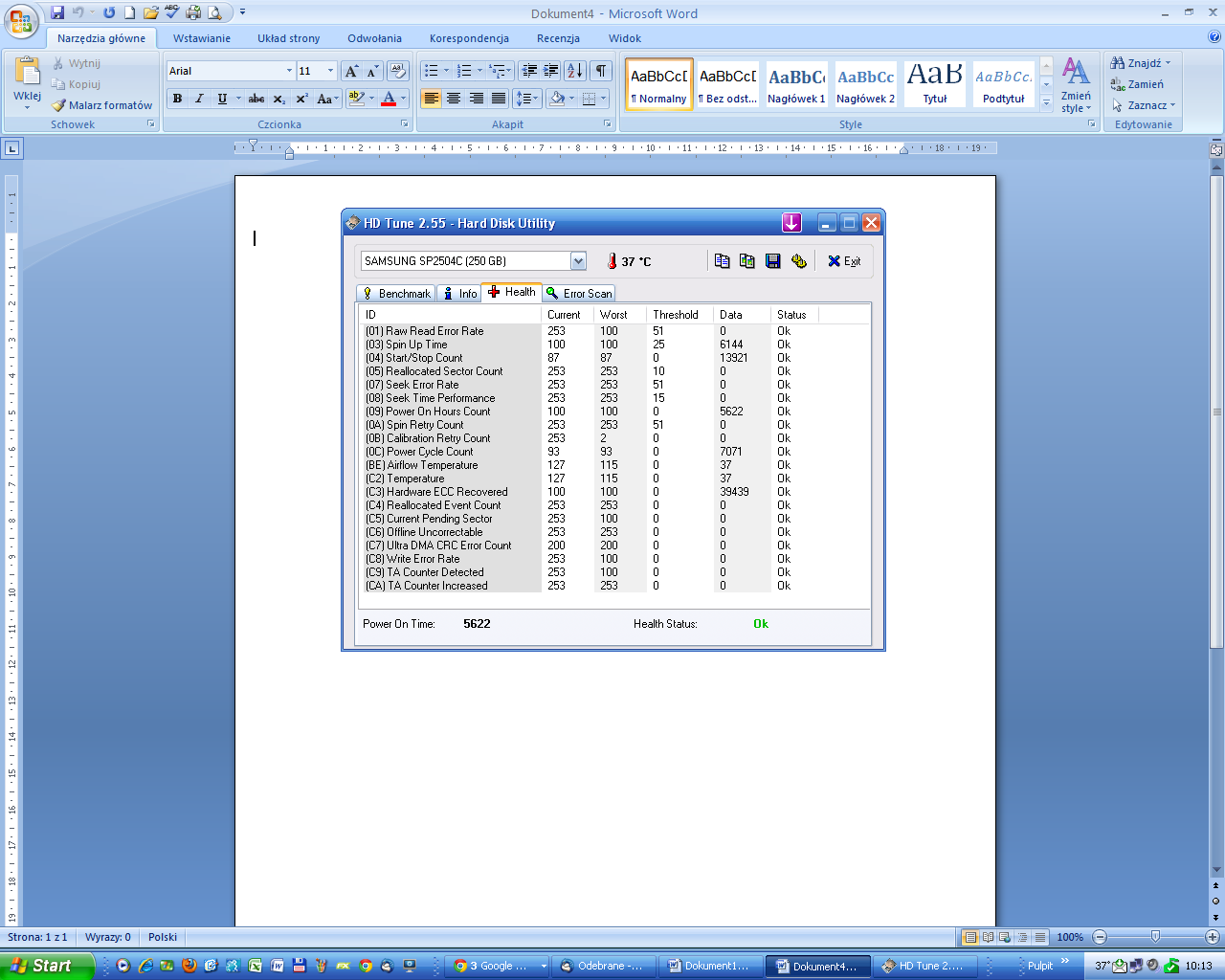Activate Malarz formatów format painter

[102, 105]
